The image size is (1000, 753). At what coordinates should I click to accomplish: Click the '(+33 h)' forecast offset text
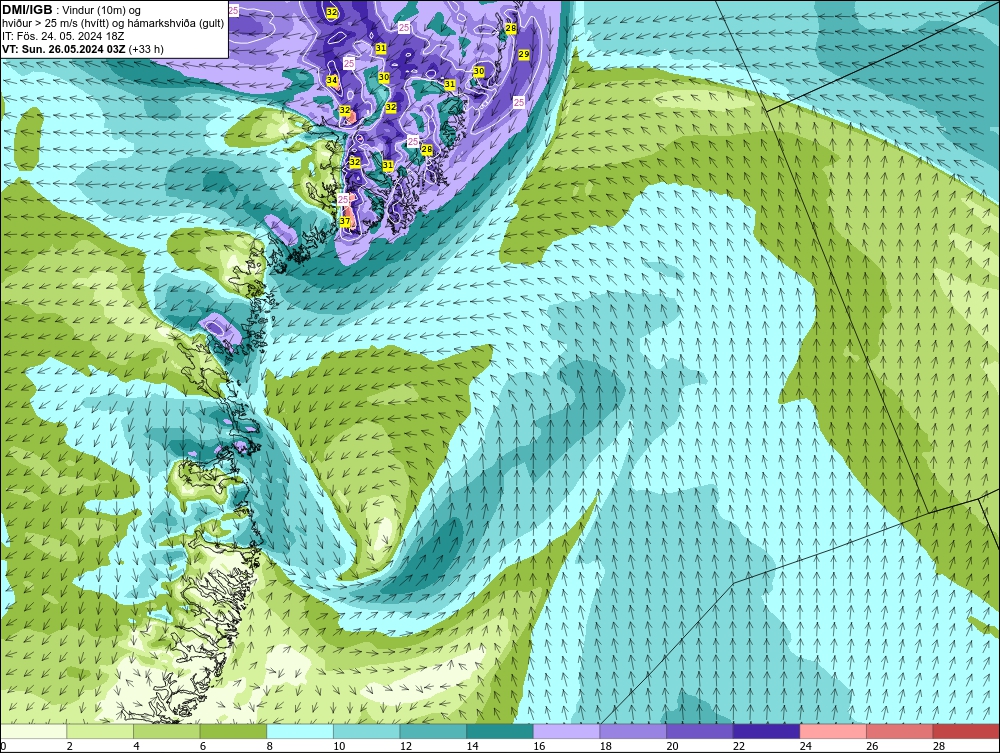click(x=146, y=49)
